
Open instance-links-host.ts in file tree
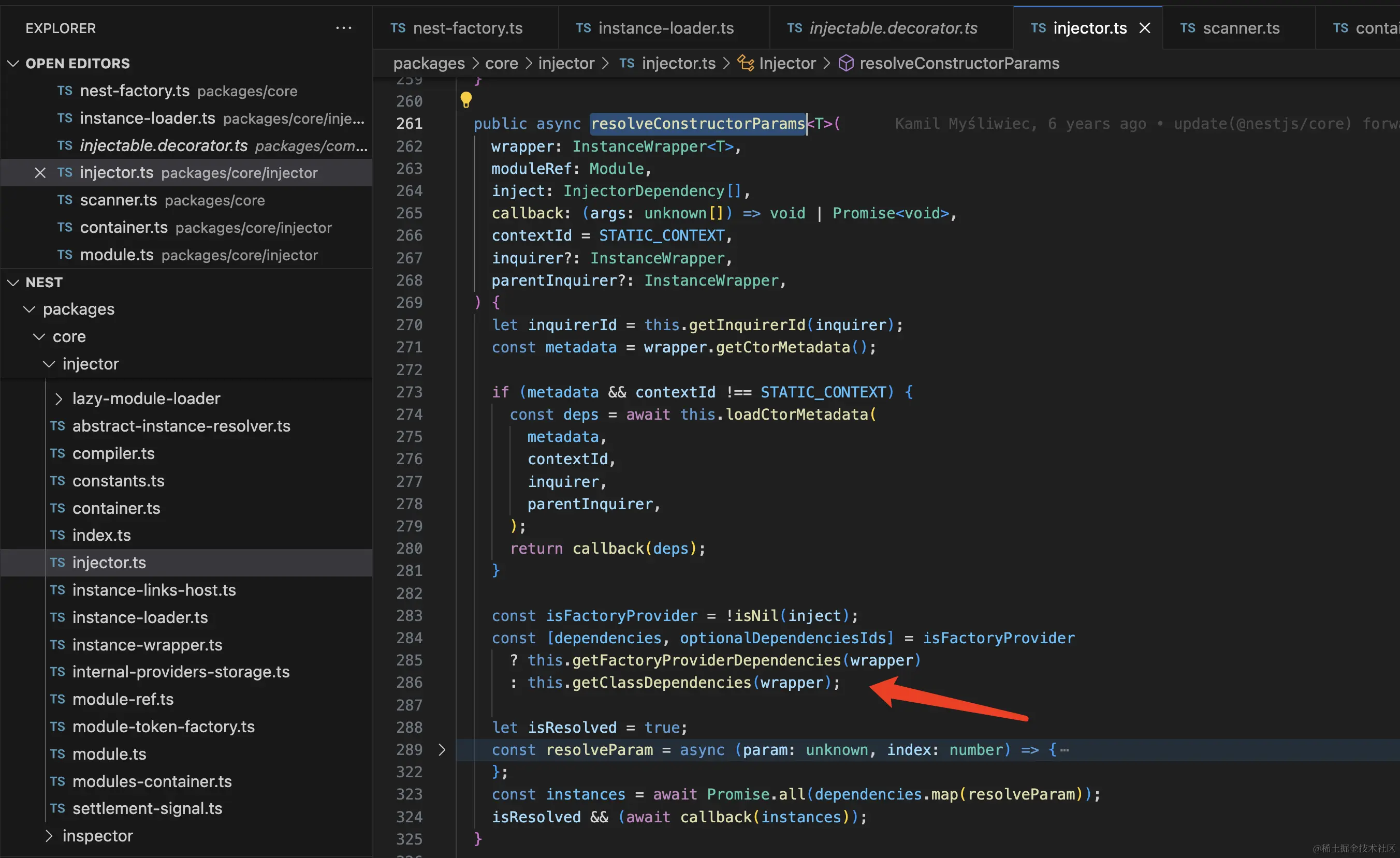pyautogui.click(x=186, y=589)
